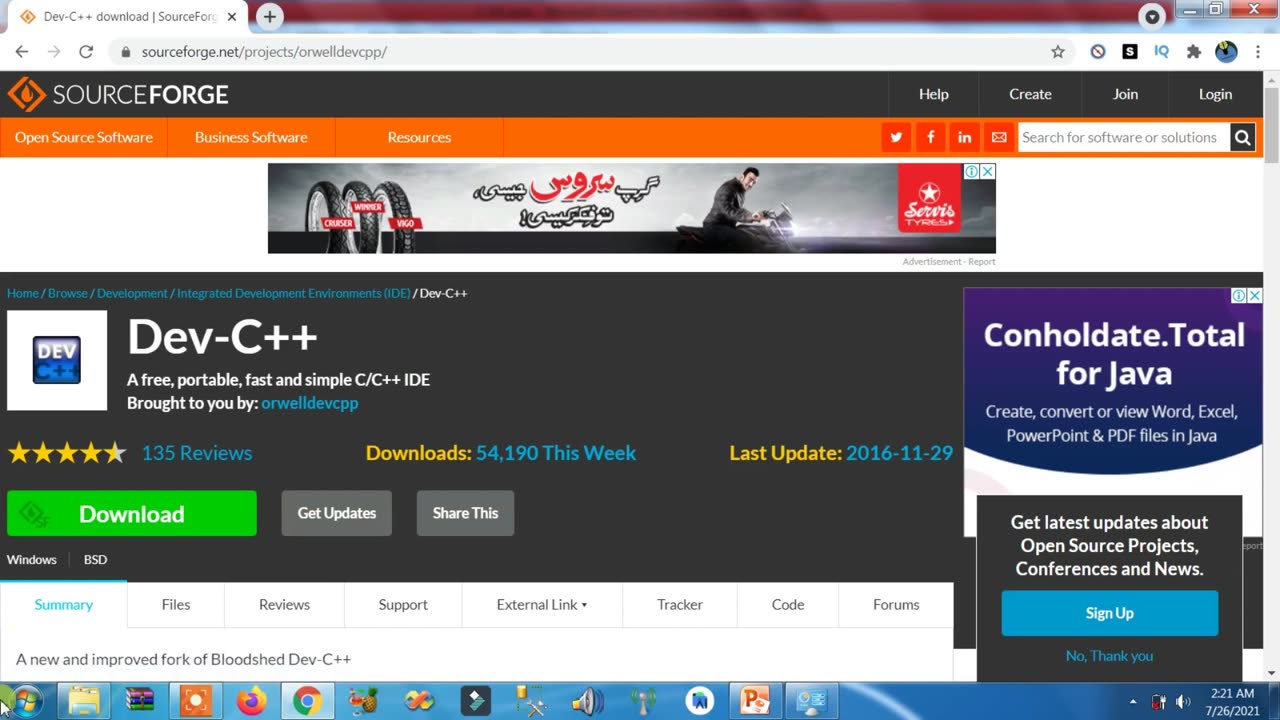
Task: Open the Home breadcrumb link
Action: [23, 293]
